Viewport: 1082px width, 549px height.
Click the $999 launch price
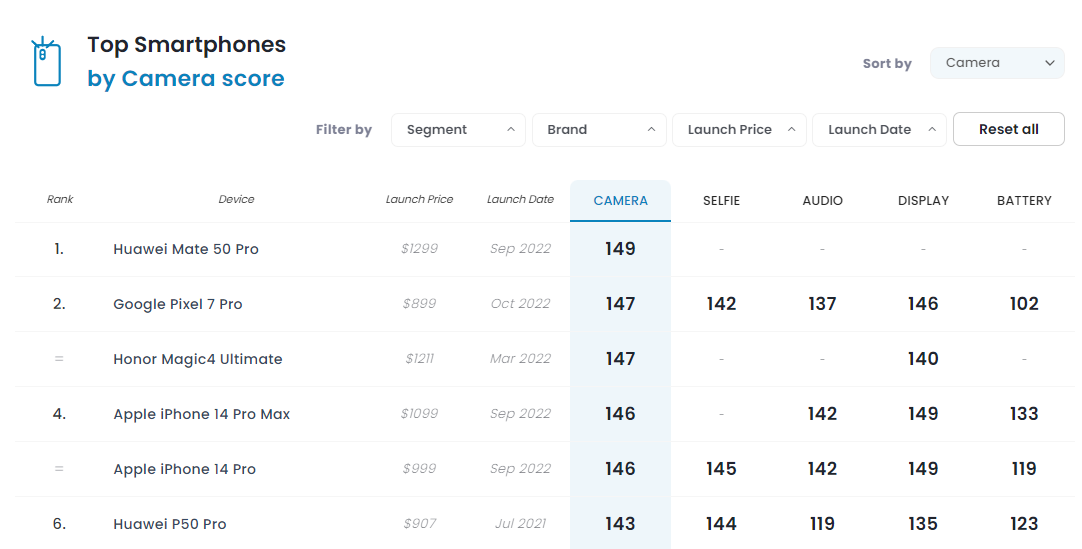(x=420, y=469)
